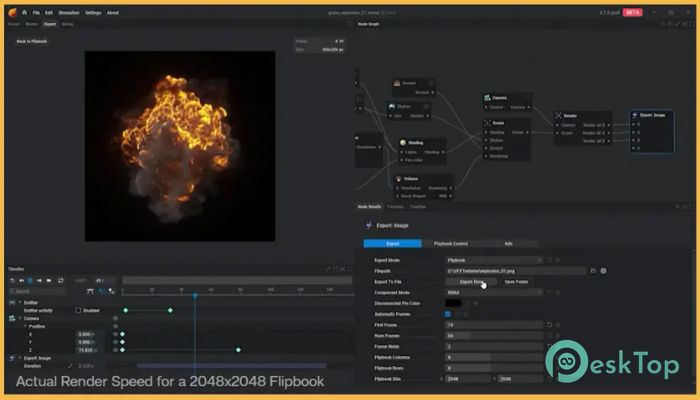The width and height of the screenshot is (700, 400).
Task: Toggle the Automatic Frames checkbox
Action: tap(448, 314)
